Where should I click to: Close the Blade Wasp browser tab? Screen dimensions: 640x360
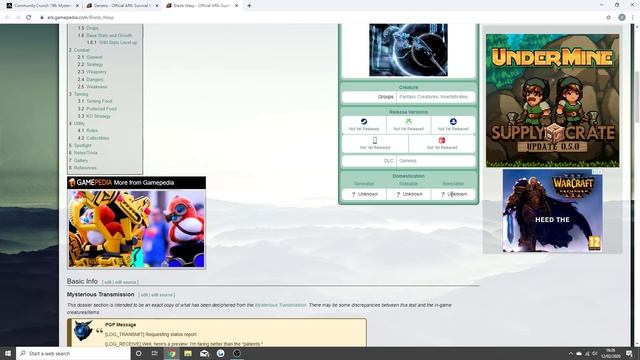[x=236, y=6]
